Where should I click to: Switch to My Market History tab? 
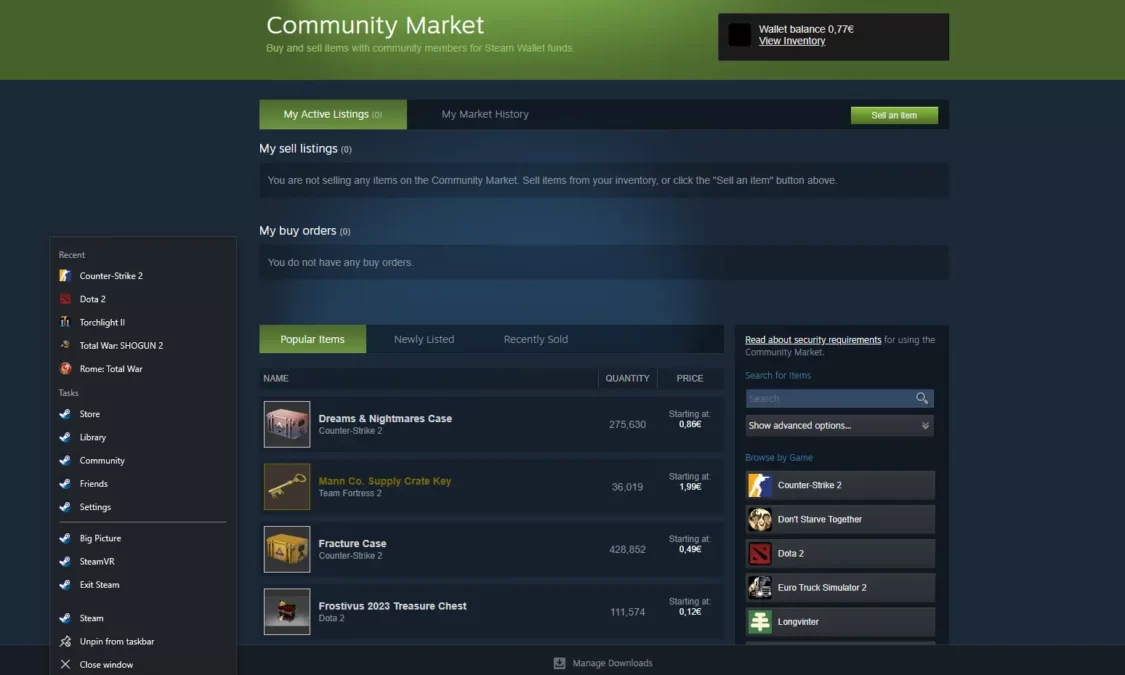click(484, 114)
